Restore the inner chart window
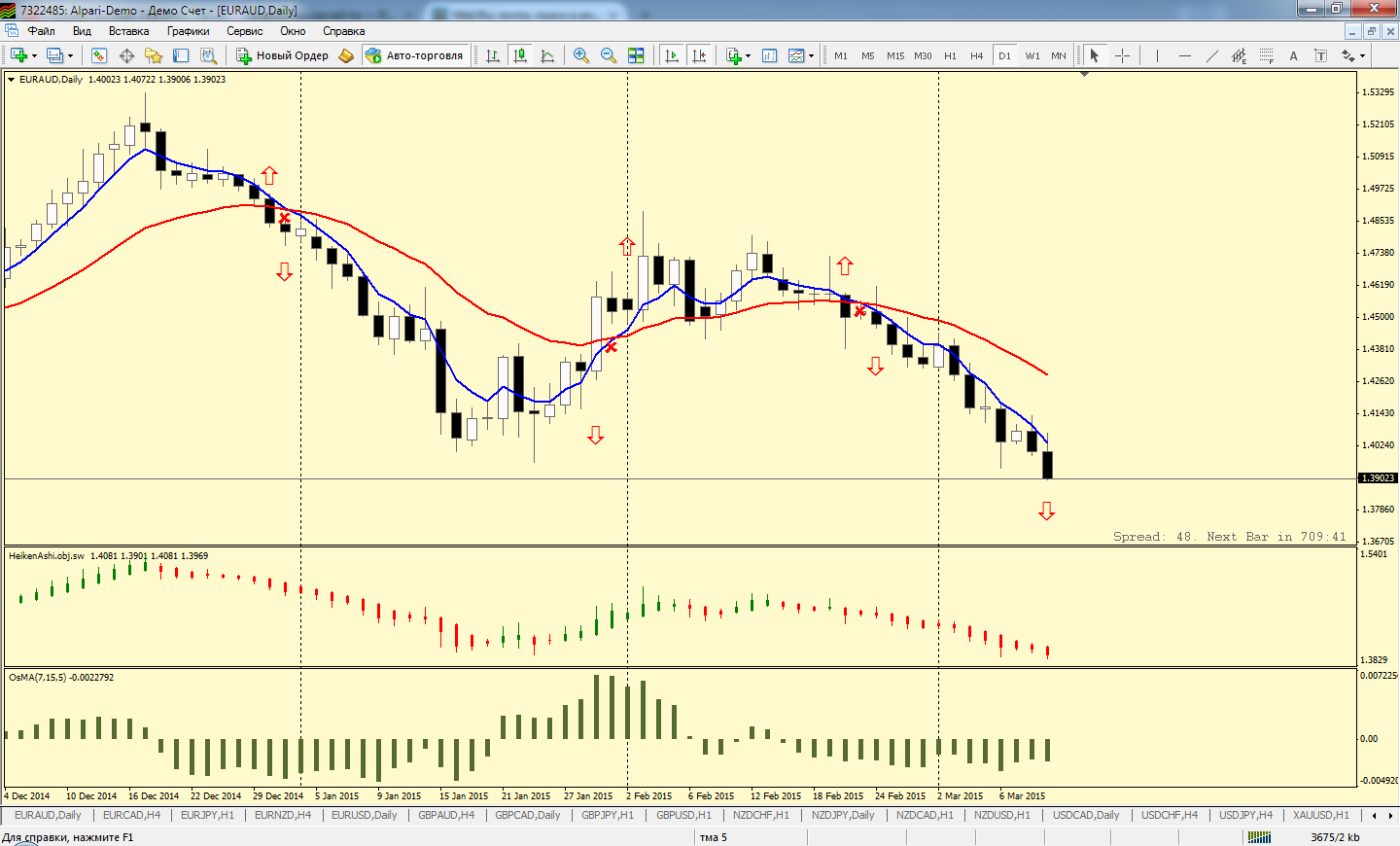 pyautogui.click(x=1371, y=31)
